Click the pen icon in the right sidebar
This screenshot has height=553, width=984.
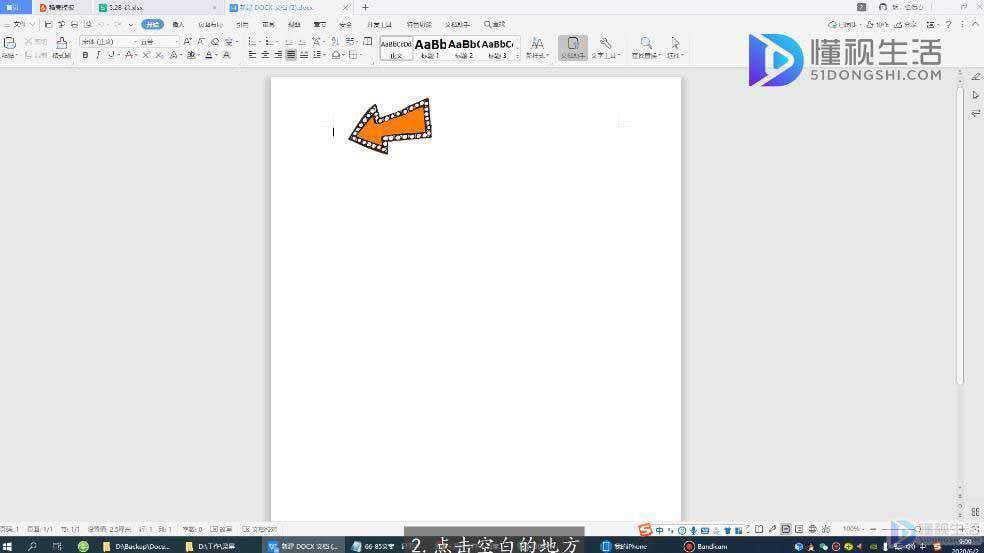click(x=975, y=77)
